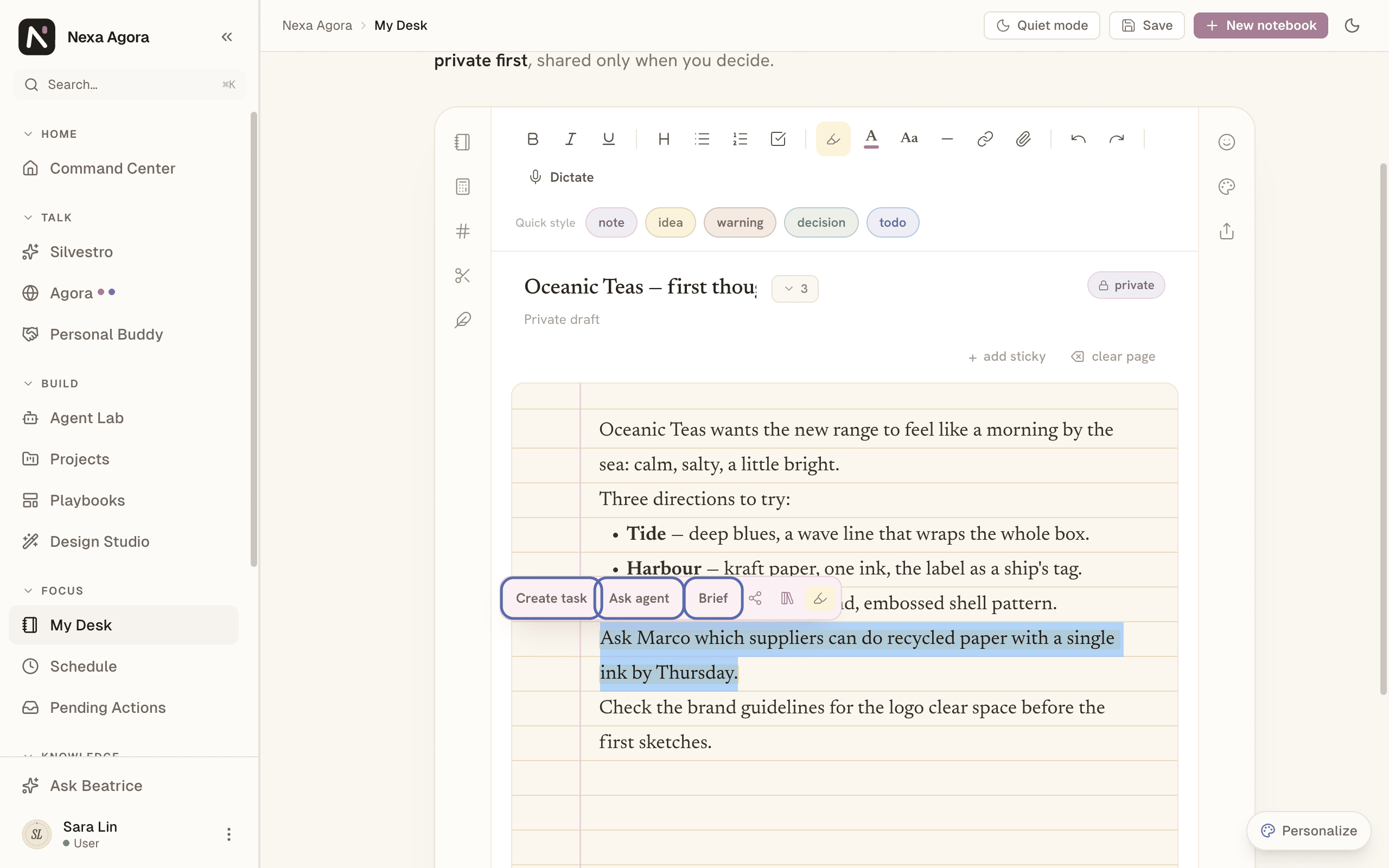Image resolution: width=1389 pixels, height=868 pixels.
Task: Toggle the private visibility badge
Action: click(1125, 285)
